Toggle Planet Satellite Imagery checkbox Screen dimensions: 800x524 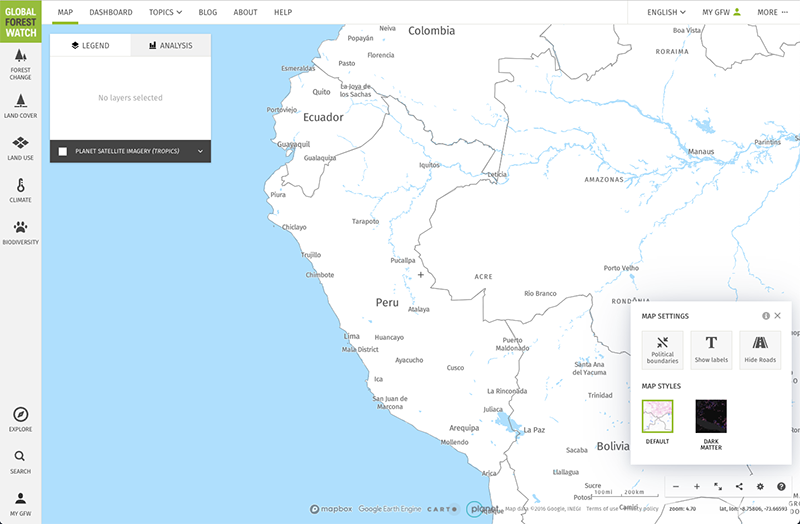pos(63,152)
